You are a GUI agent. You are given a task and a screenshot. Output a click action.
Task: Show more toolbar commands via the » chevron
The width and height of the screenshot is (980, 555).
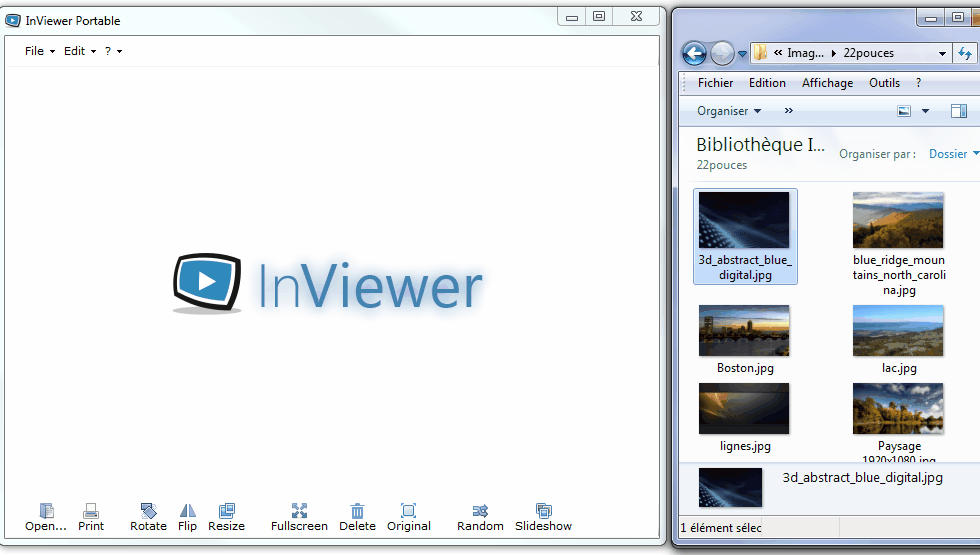point(789,111)
